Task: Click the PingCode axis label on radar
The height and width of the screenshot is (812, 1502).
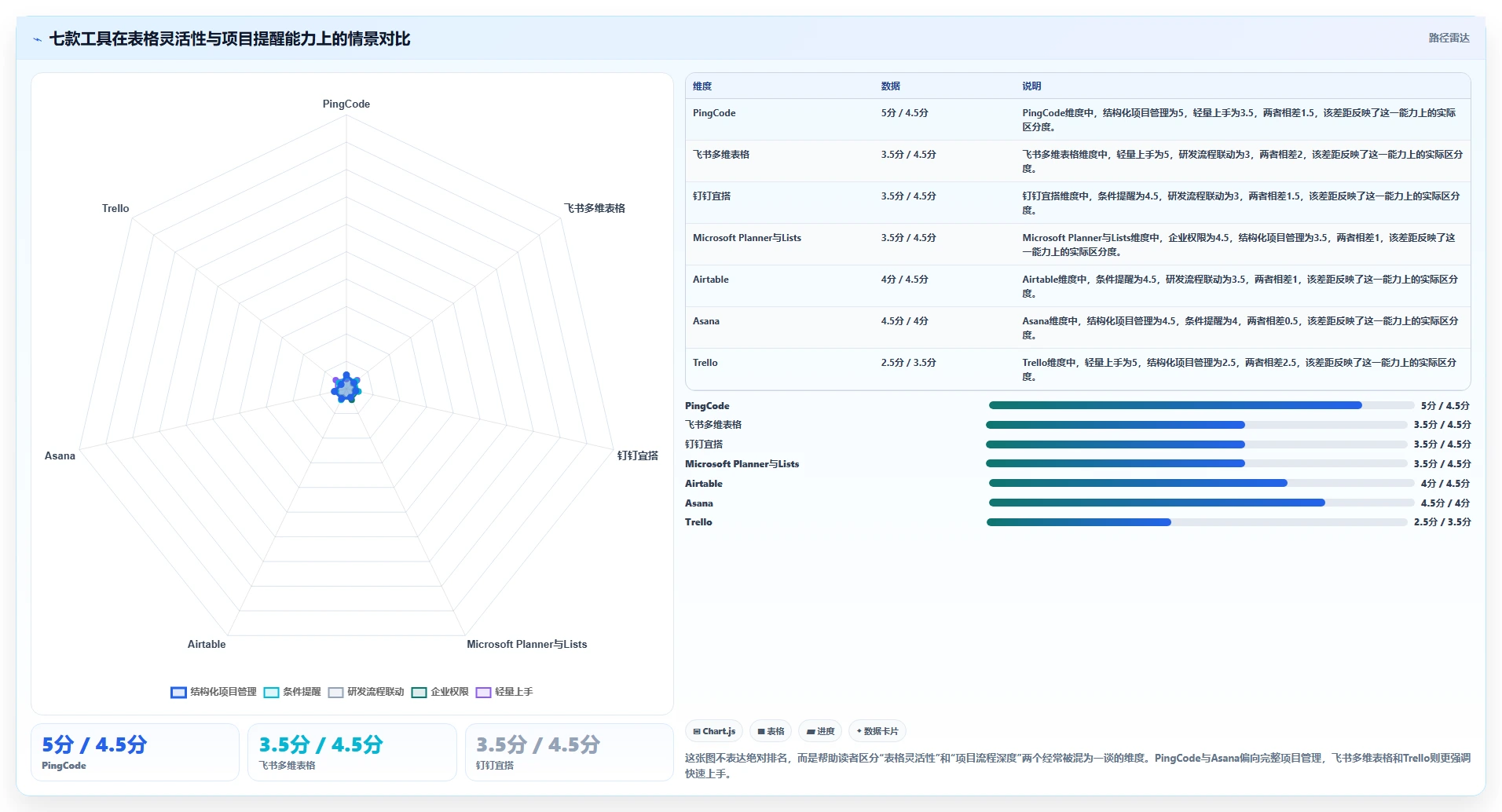Action: pyautogui.click(x=346, y=104)
